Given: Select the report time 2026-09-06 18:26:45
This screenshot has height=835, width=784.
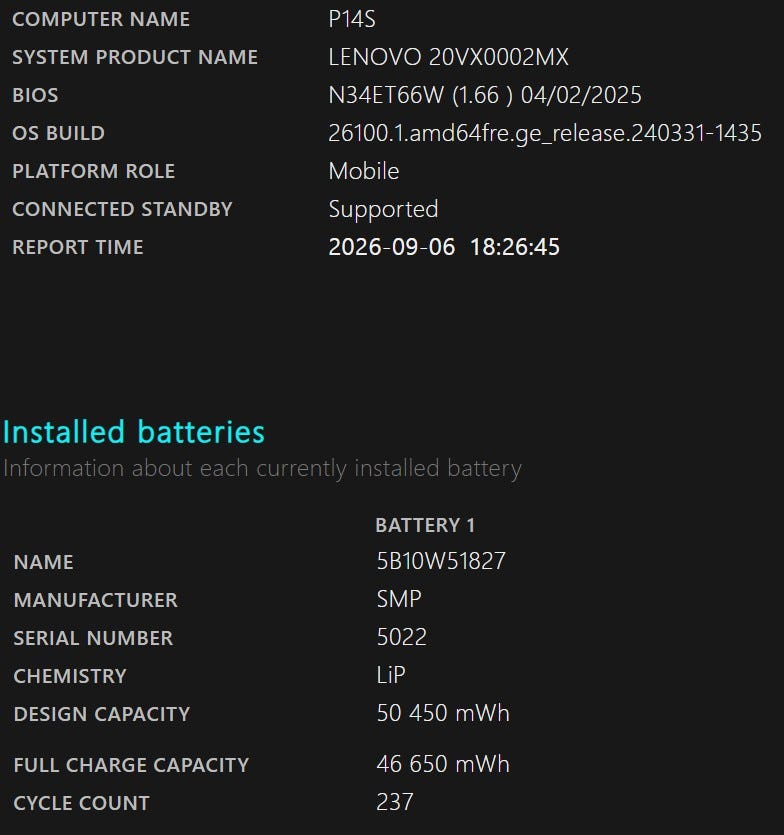Looking at the screenshot, I should [x=444, y=247].
